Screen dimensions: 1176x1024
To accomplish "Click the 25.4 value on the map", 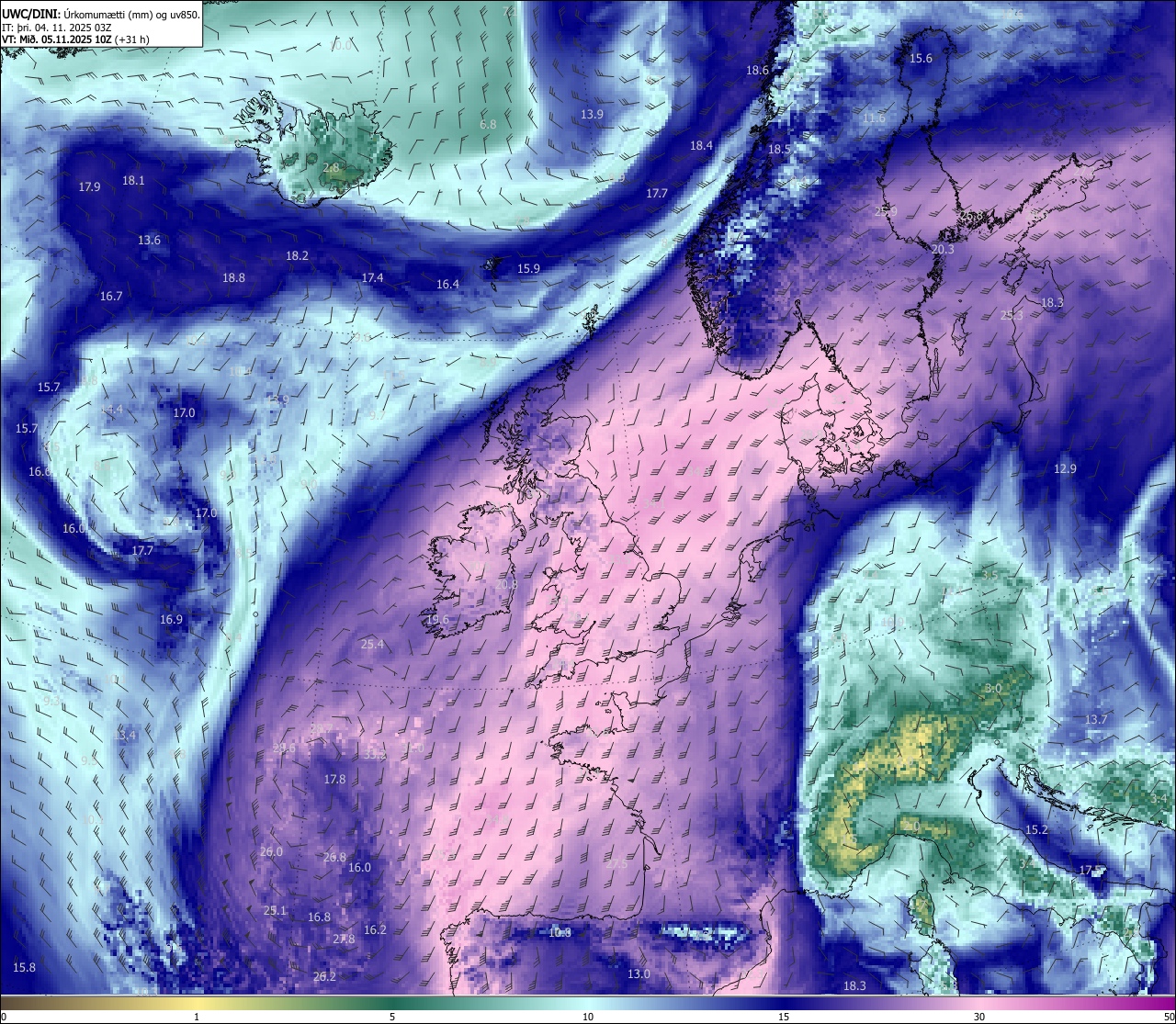I will coord(372,645).
